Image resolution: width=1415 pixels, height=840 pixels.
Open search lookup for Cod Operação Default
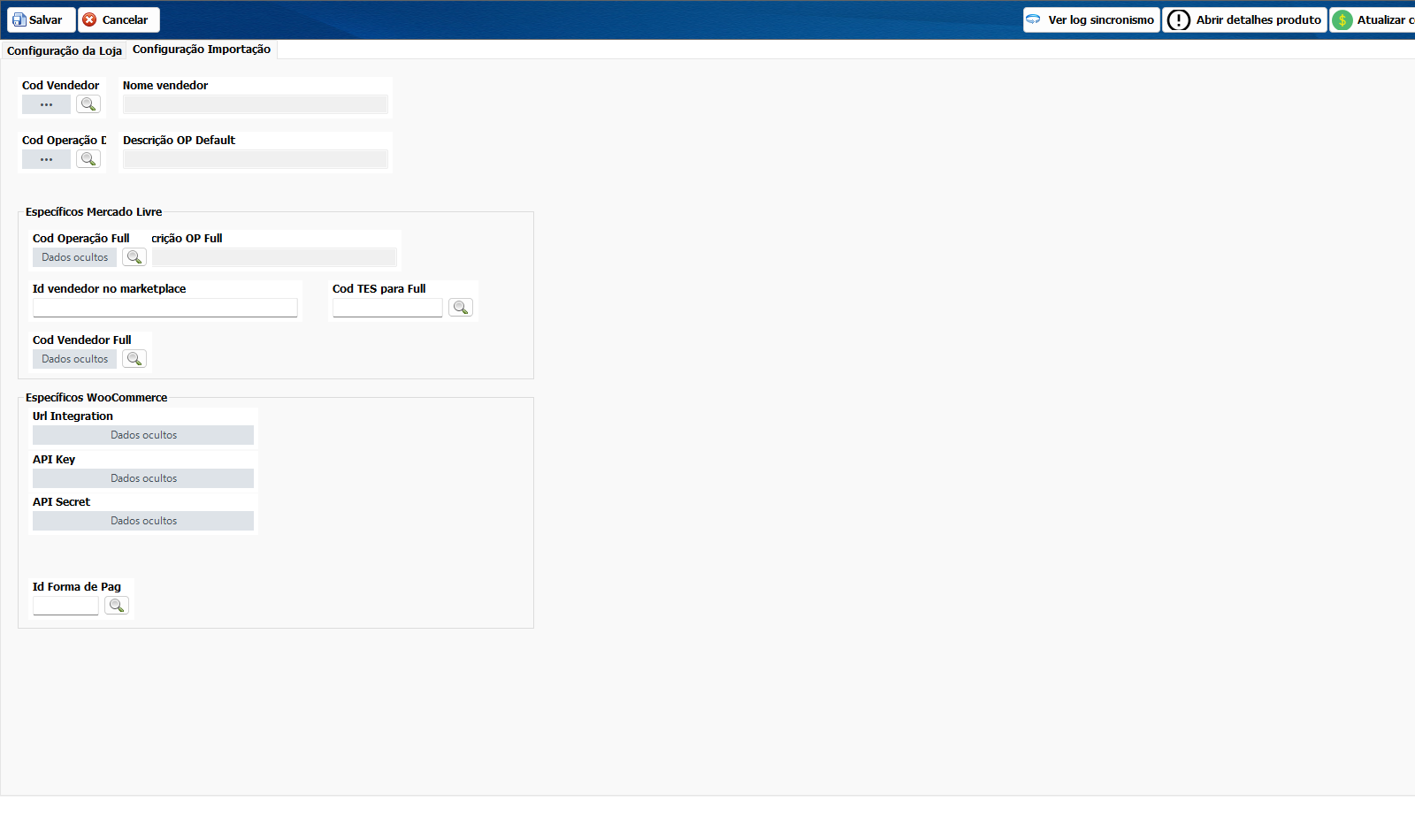(88, 159)
